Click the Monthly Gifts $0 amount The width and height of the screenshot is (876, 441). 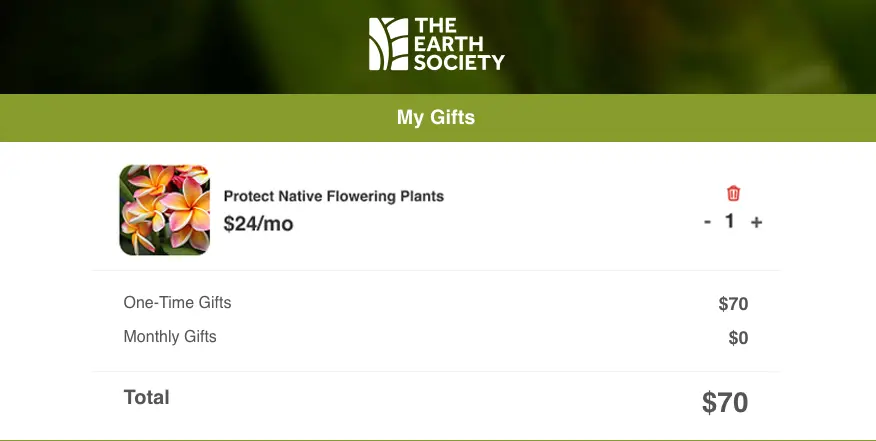(738, 338)
